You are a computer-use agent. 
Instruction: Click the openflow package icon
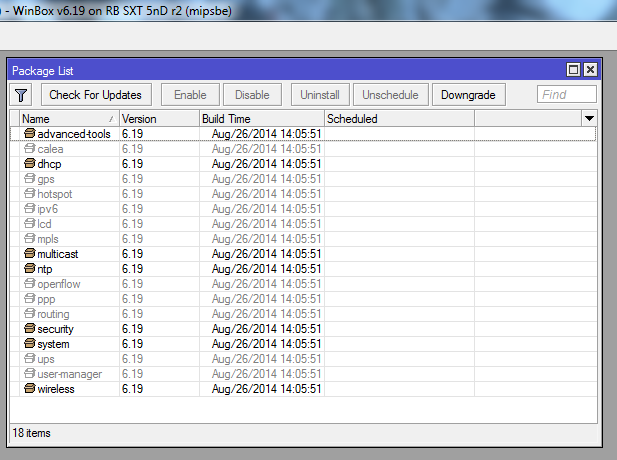coord(30,283)
